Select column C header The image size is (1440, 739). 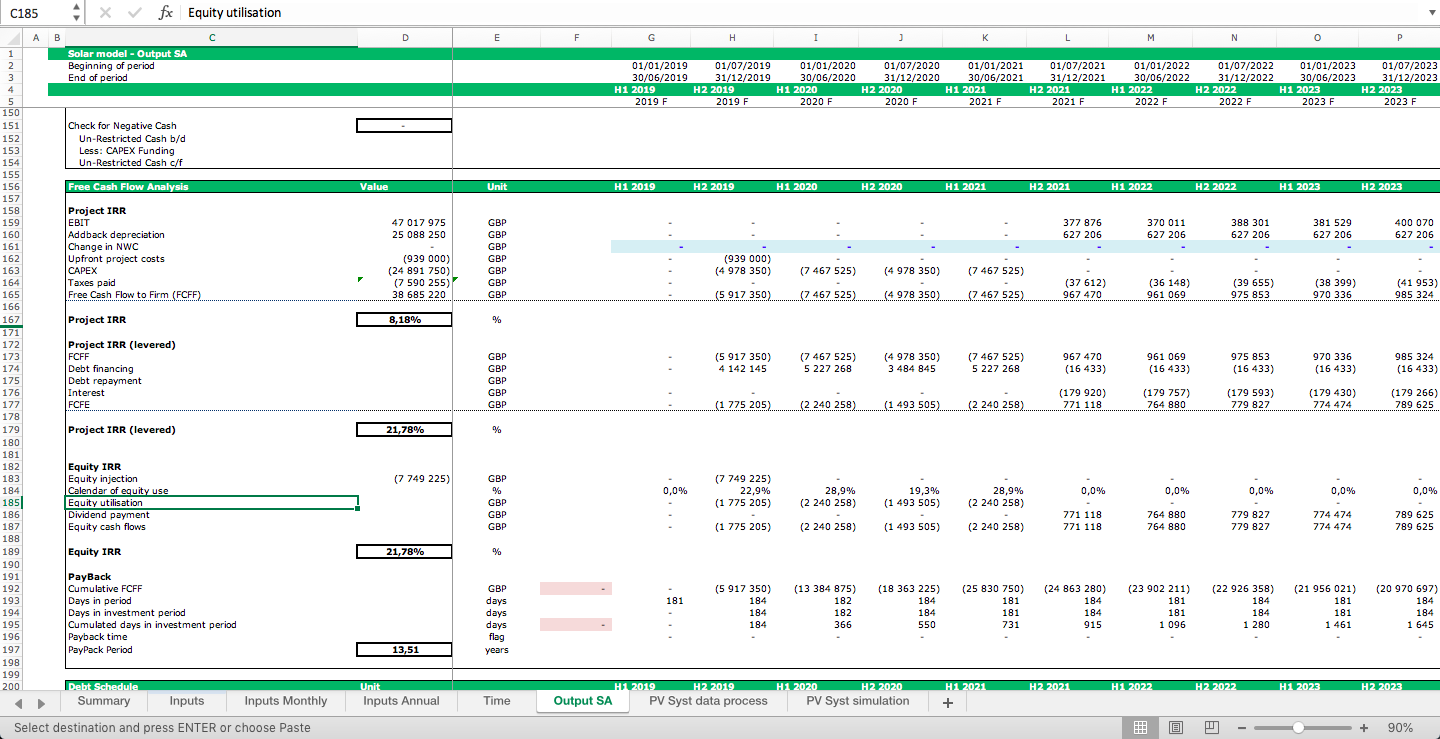click(211, 38)
